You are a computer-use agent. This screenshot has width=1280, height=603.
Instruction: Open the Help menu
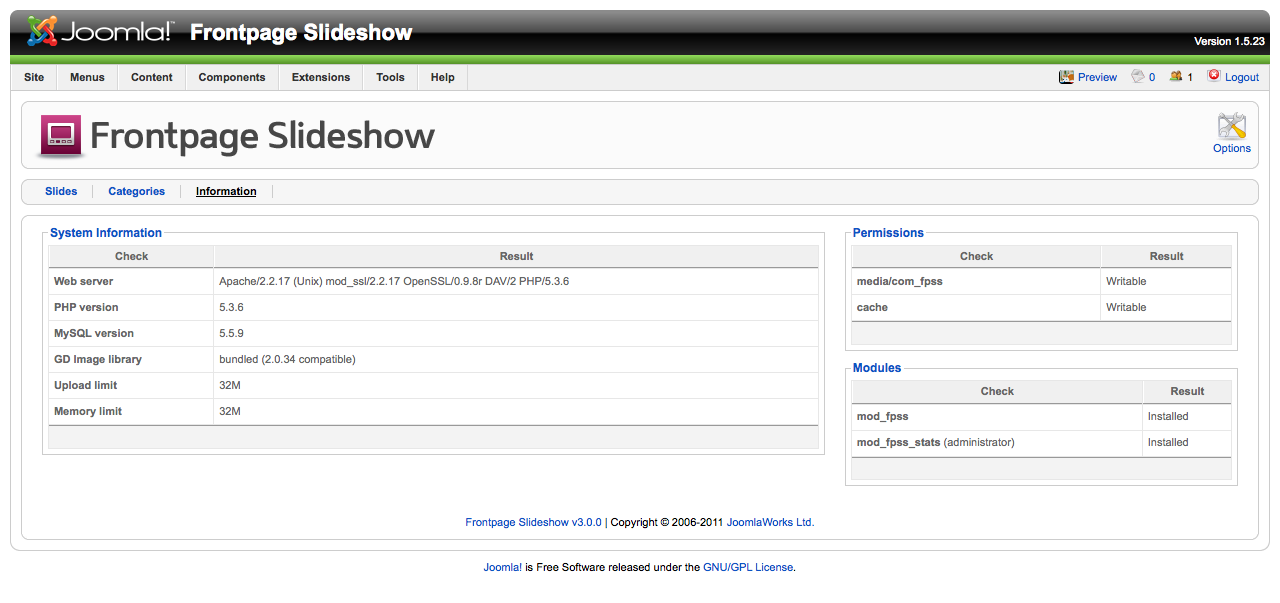pyautogui.click(x=442, y=77)
